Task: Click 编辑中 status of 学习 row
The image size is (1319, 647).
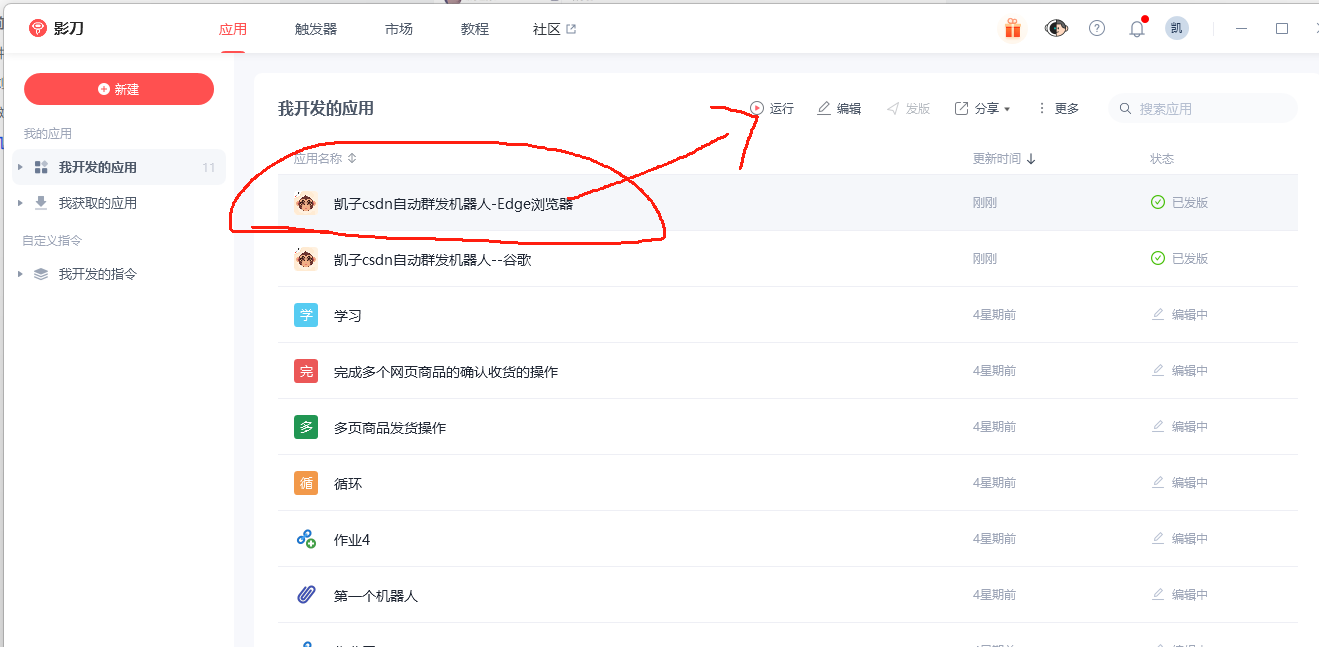Action: click(1180, 314)
